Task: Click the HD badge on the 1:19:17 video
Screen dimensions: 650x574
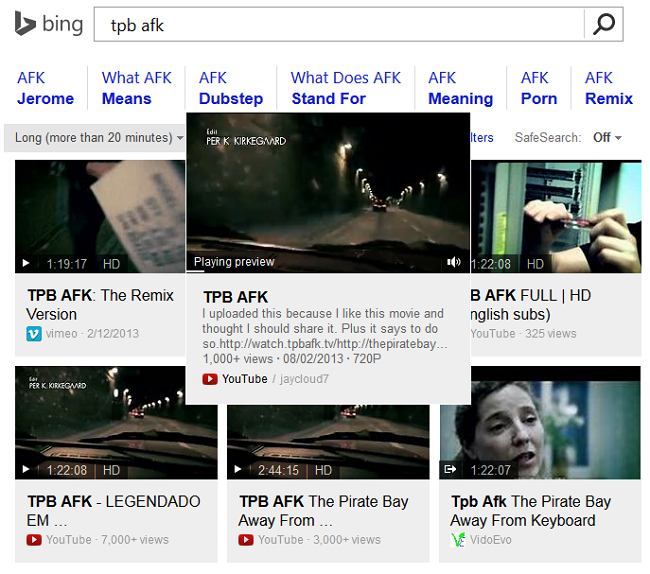Action: tap(111, 264)
